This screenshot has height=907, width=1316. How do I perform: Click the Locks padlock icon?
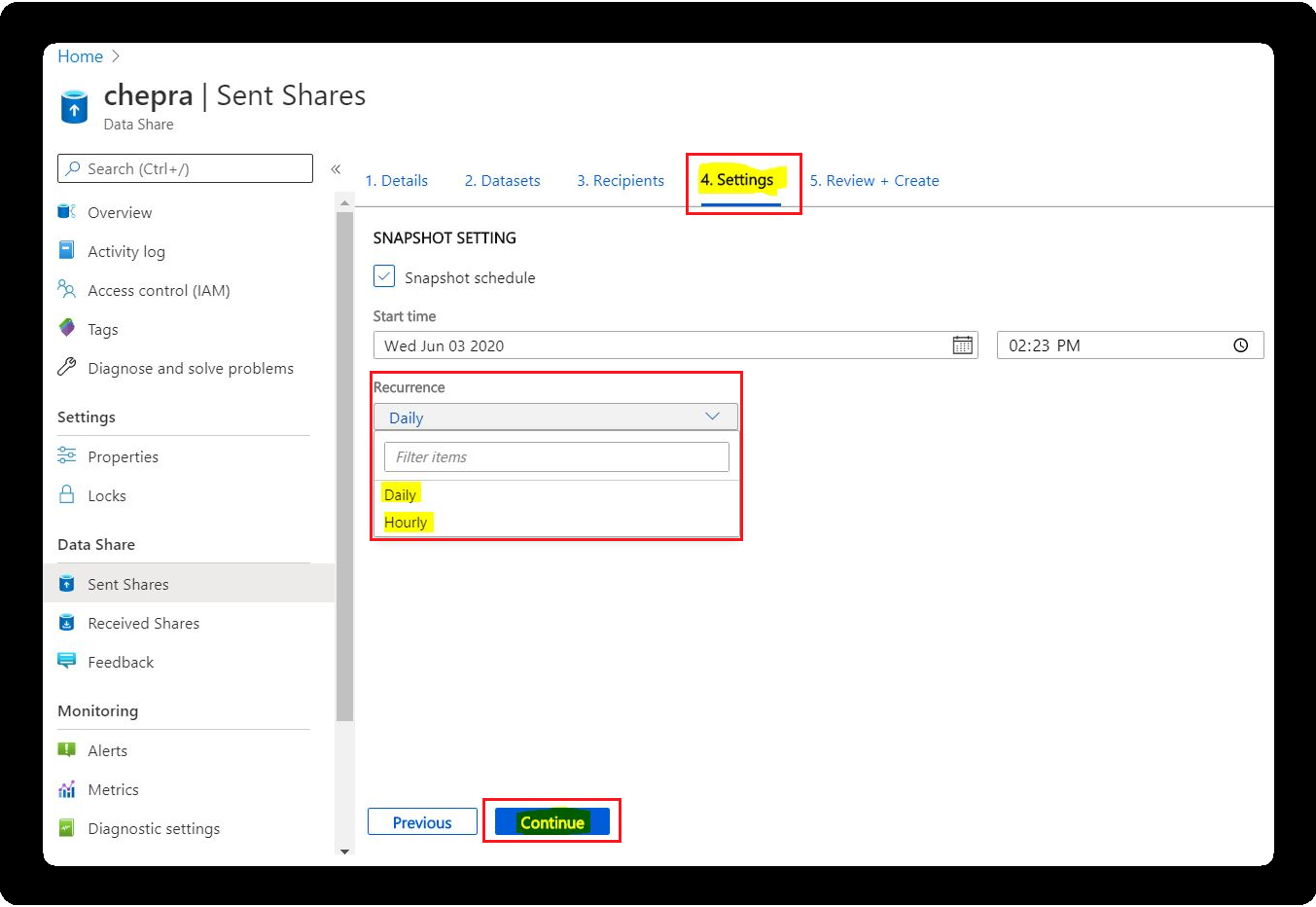point(66,494)
